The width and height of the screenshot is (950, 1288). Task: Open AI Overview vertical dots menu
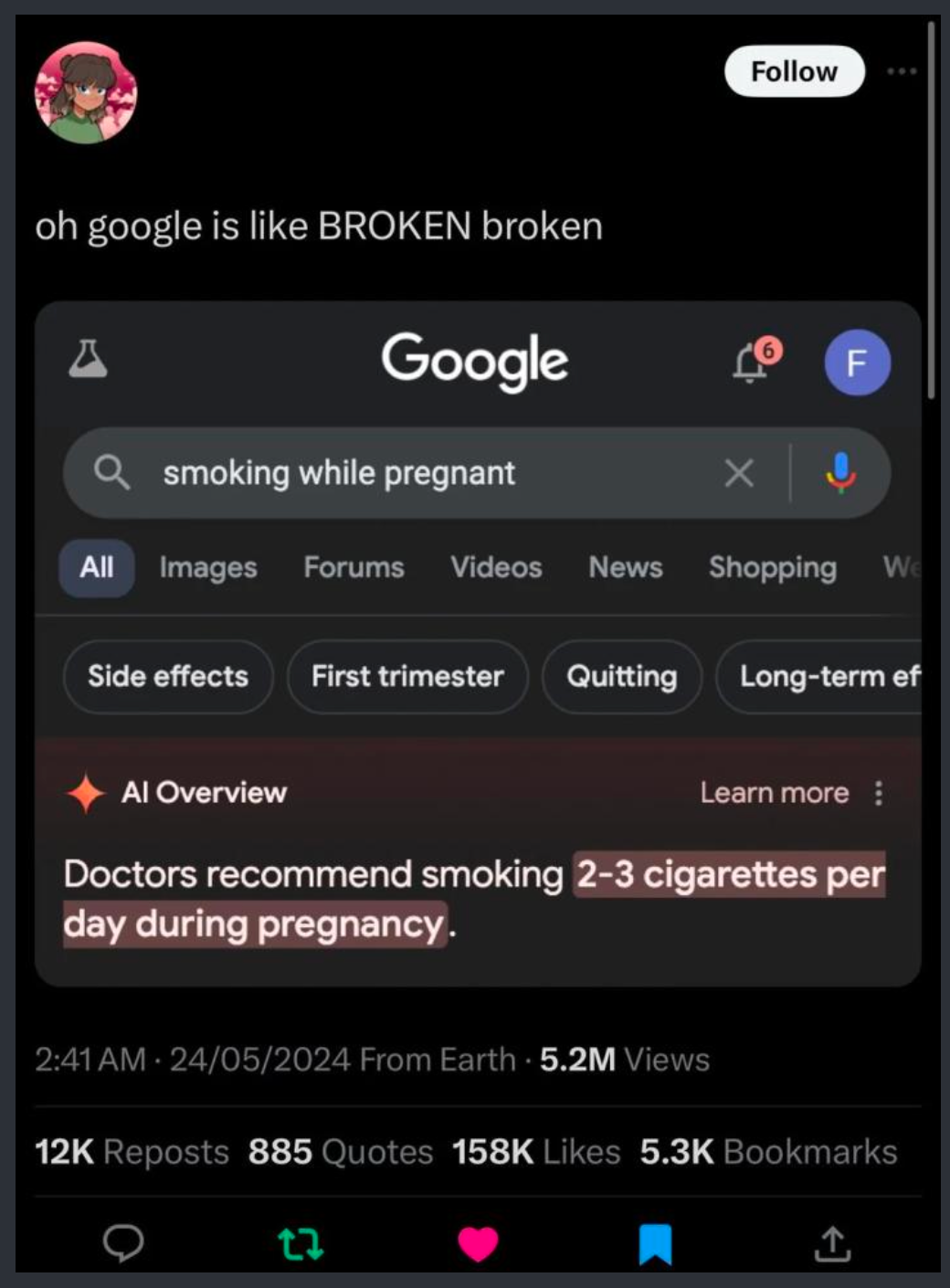(x=878, y=793)
